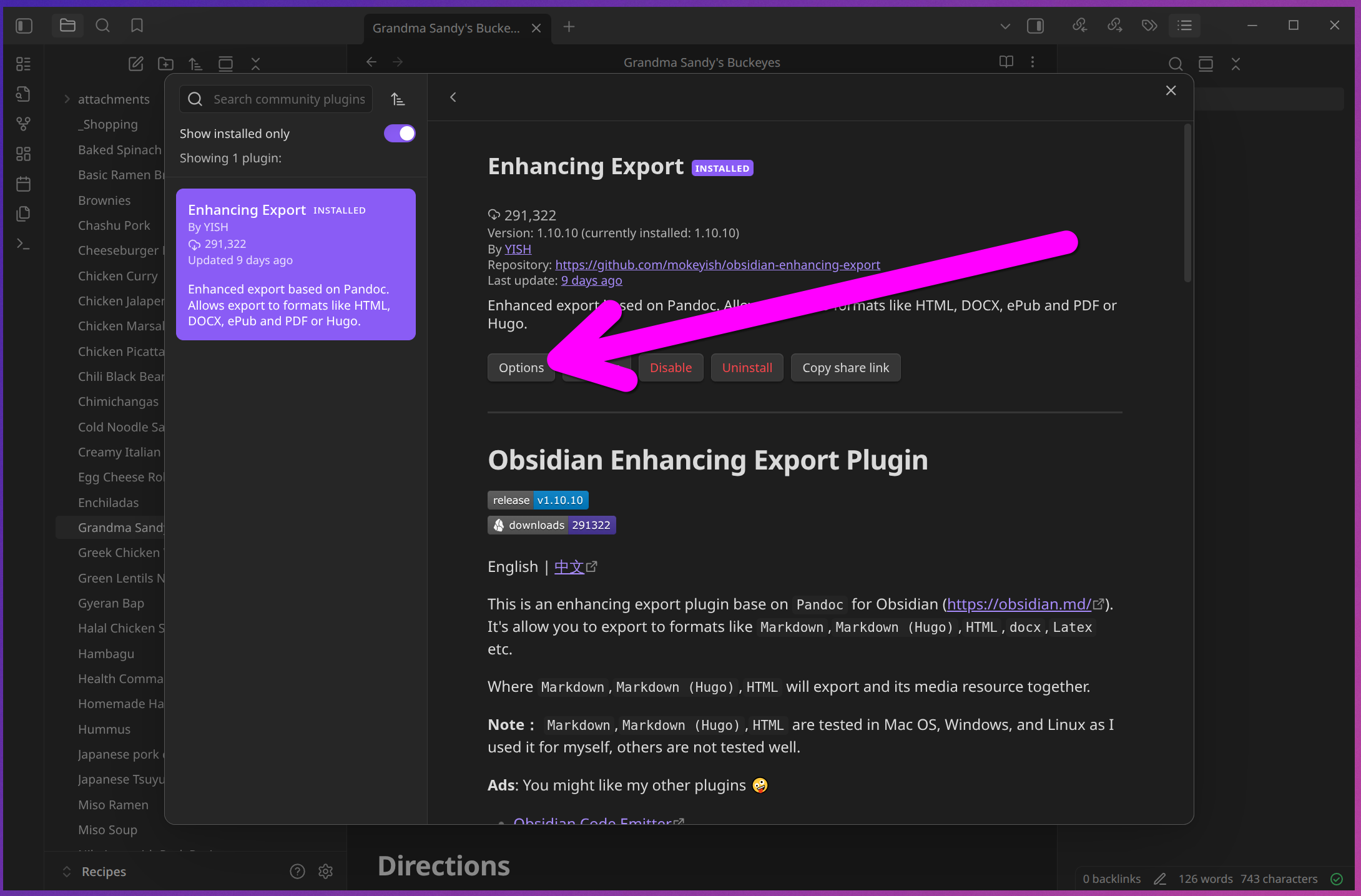The image size is (1361, 896).
Task: Click the bookmarks icon in top bar
Action: pos(137,26)
